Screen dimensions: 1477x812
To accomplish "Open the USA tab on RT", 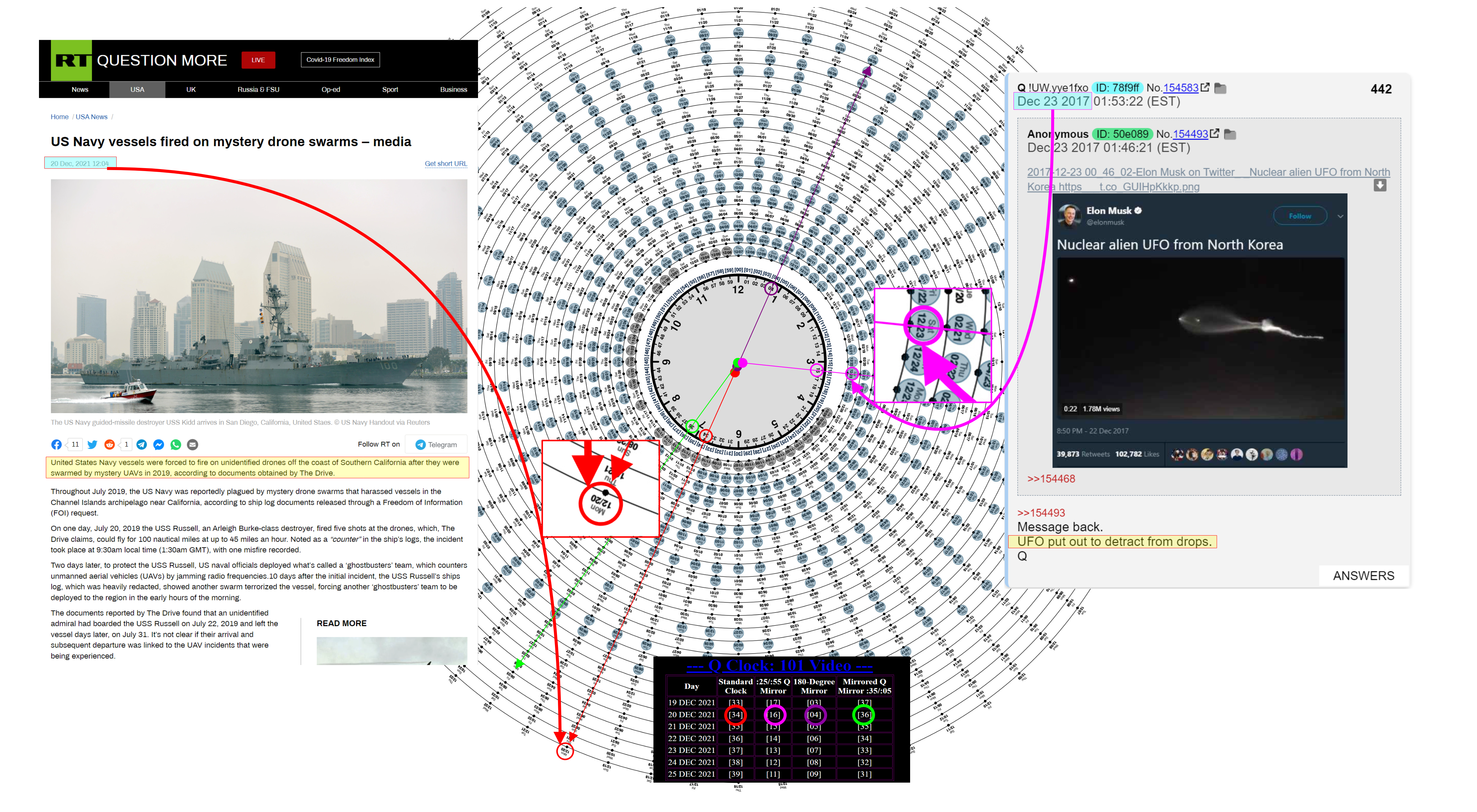I will (x=137, y=90).
